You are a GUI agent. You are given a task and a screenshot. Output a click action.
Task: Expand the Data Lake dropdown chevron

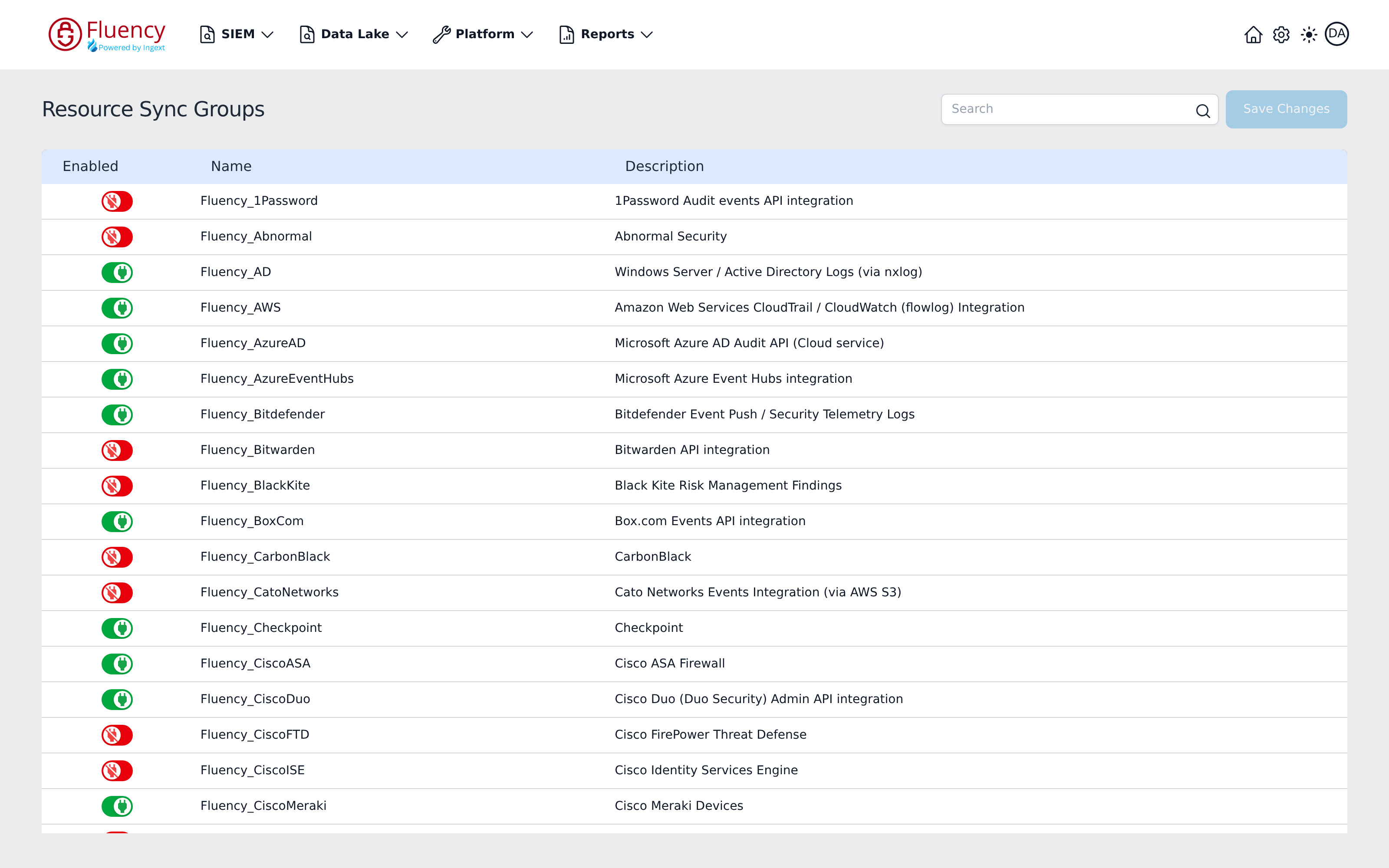click(402, 35)
